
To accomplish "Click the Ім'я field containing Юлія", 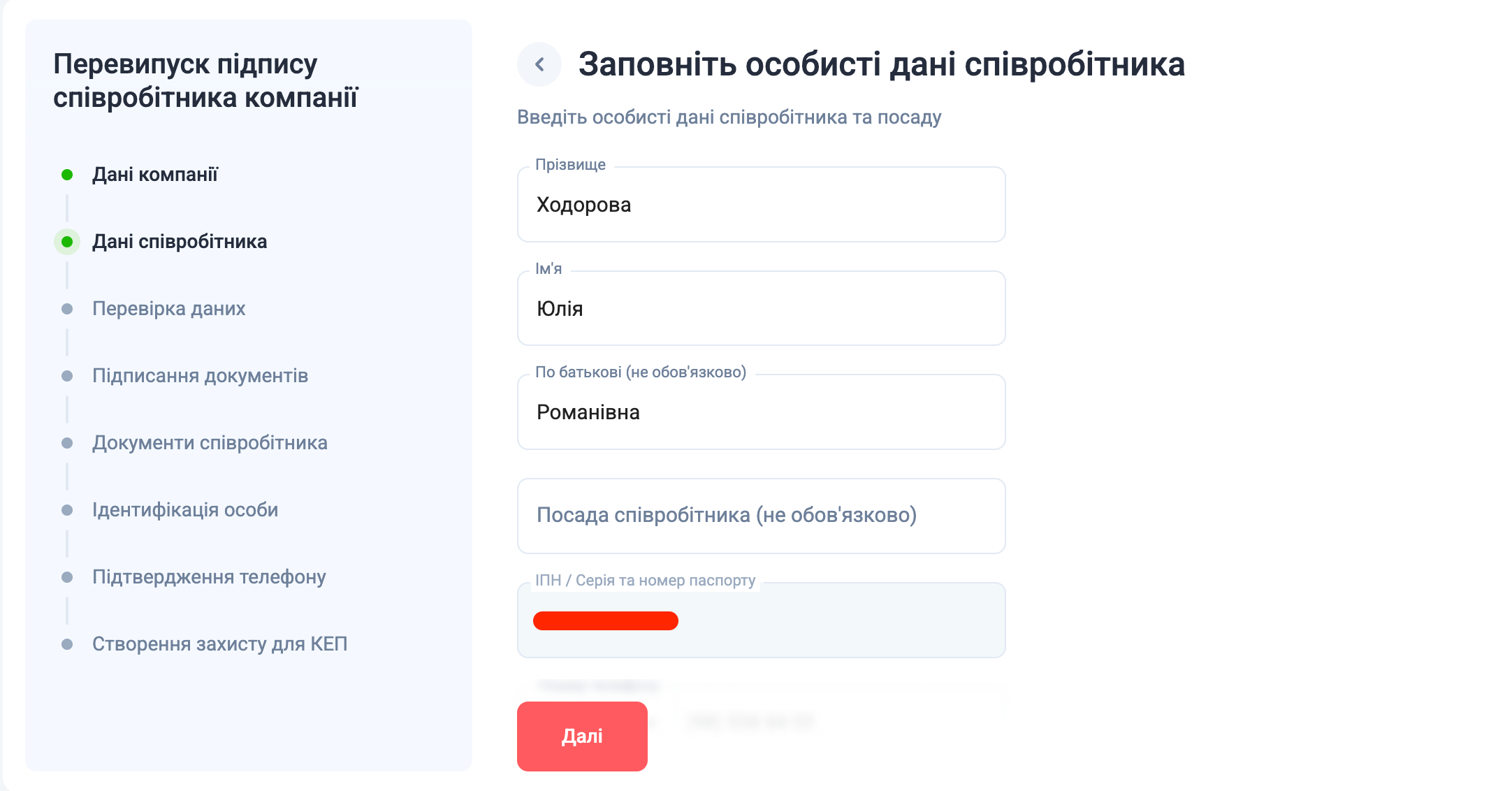I will pyautogui.click(x=762, y=308).
